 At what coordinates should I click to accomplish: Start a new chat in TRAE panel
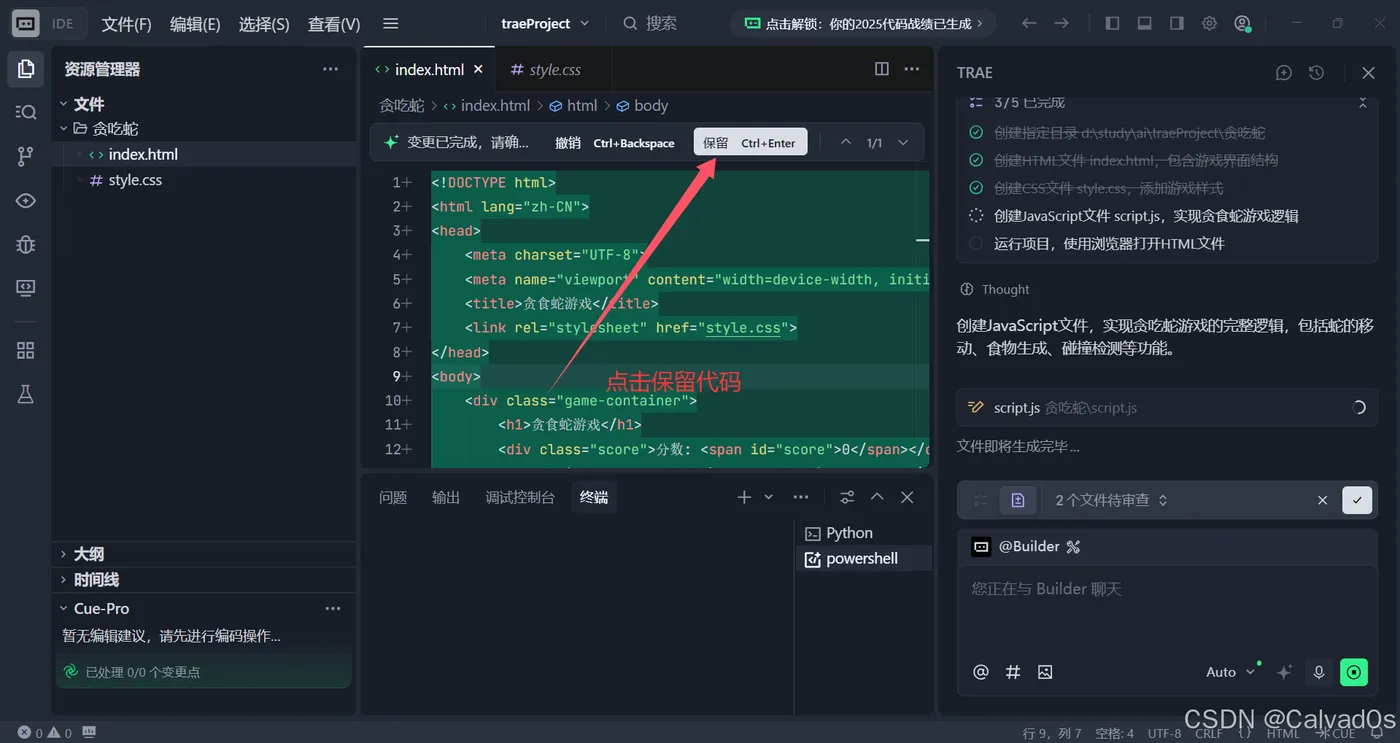(1284, 72)
